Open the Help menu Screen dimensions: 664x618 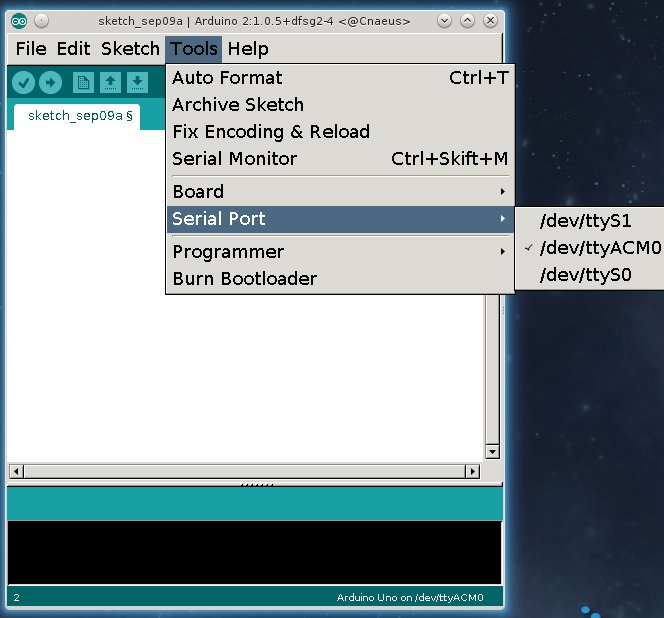pos(248,49)
